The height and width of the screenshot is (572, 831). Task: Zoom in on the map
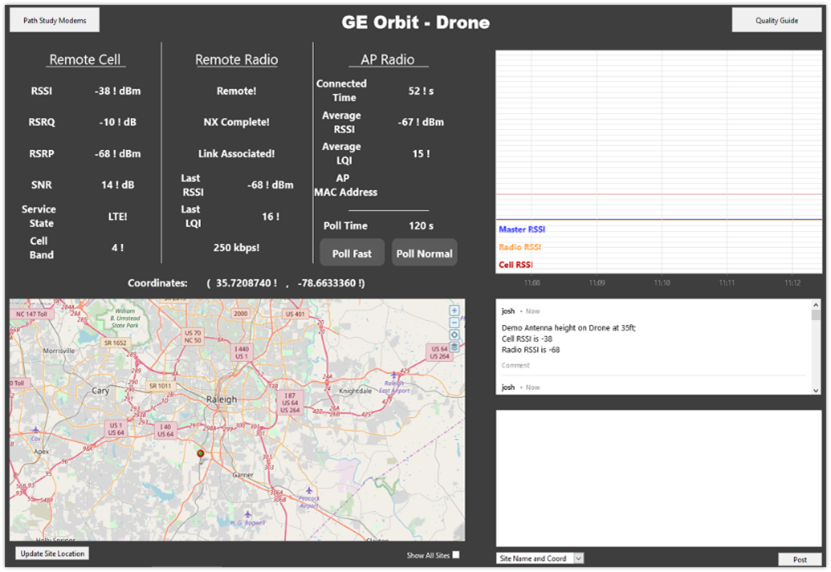tap(454, 311)
